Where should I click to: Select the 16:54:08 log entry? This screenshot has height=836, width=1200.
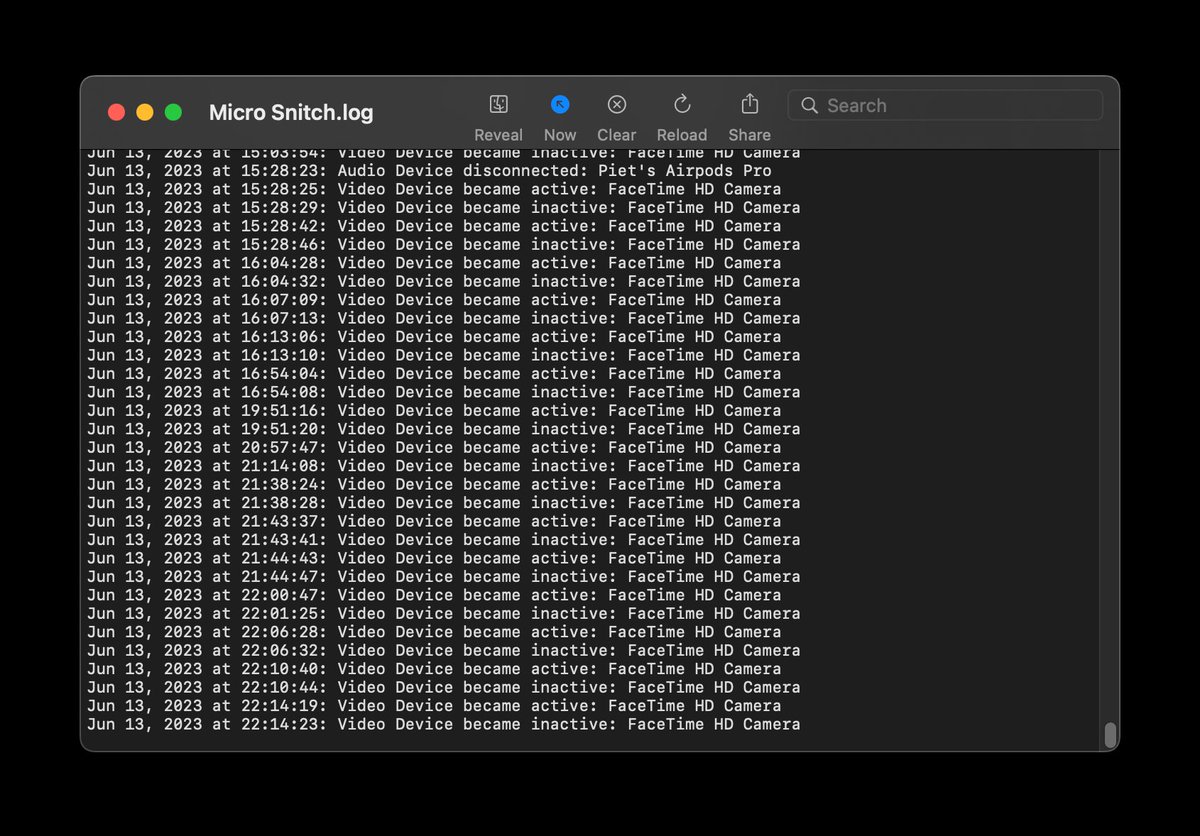coord(444,392)
